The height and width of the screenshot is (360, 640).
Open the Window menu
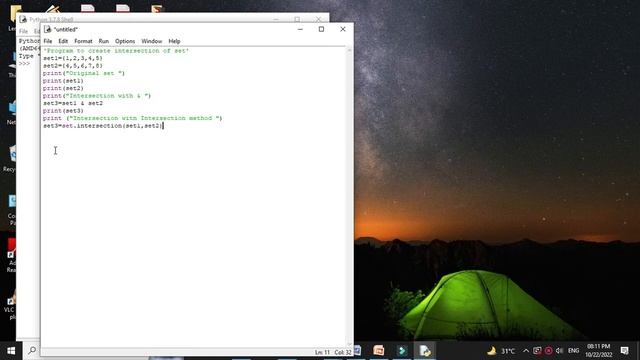[151, 41]
